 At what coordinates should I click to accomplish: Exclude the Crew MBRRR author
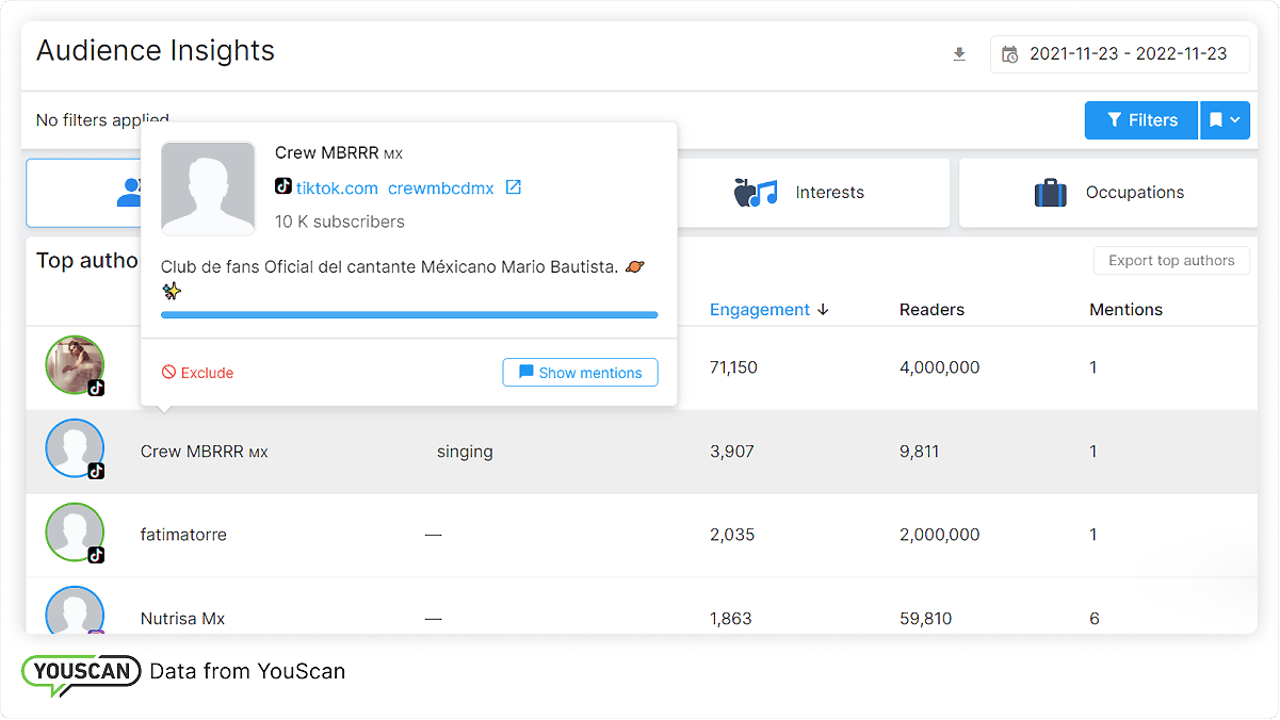[198, 373]
